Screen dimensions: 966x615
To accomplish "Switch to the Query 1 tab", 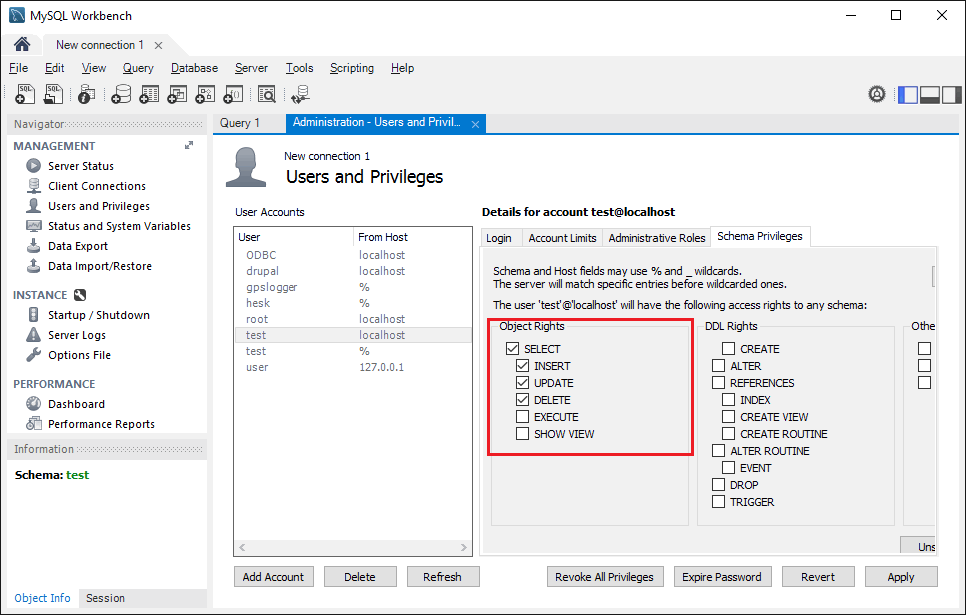I will (240, 123).
